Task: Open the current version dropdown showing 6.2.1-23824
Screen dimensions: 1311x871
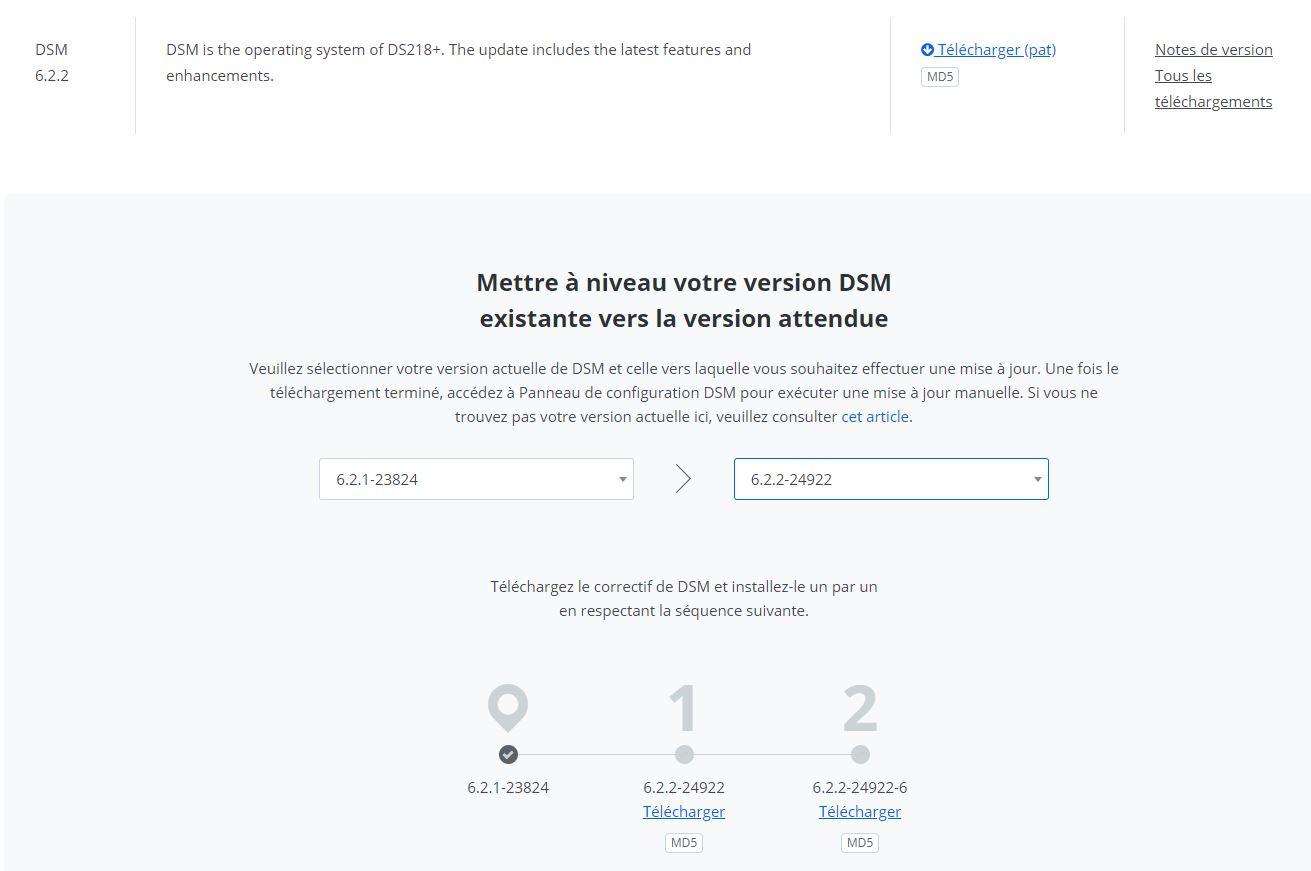Action: pyautogui.click(x=476, y=479)
